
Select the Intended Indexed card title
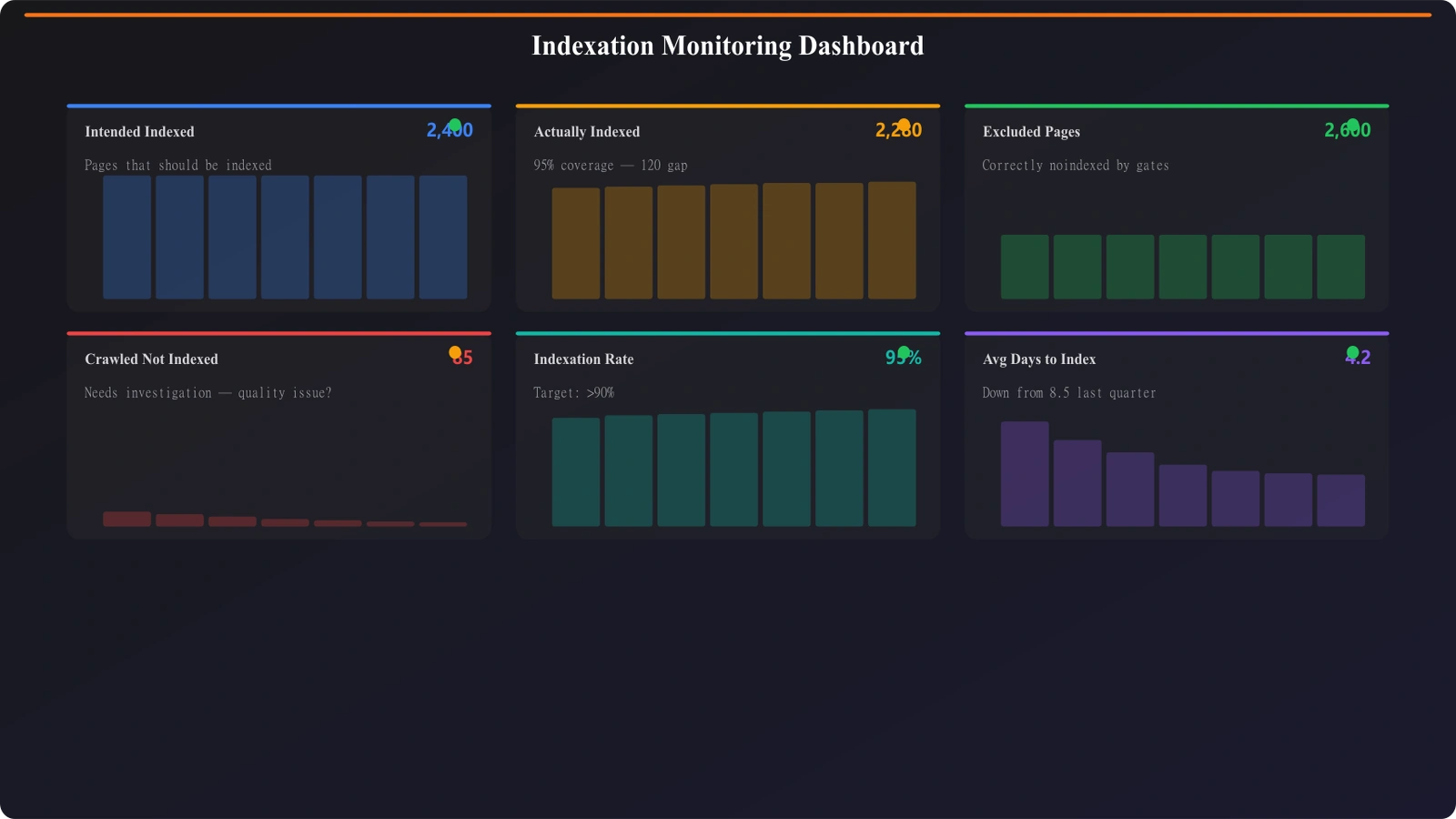pyautogui.click(x=138, y=131)
